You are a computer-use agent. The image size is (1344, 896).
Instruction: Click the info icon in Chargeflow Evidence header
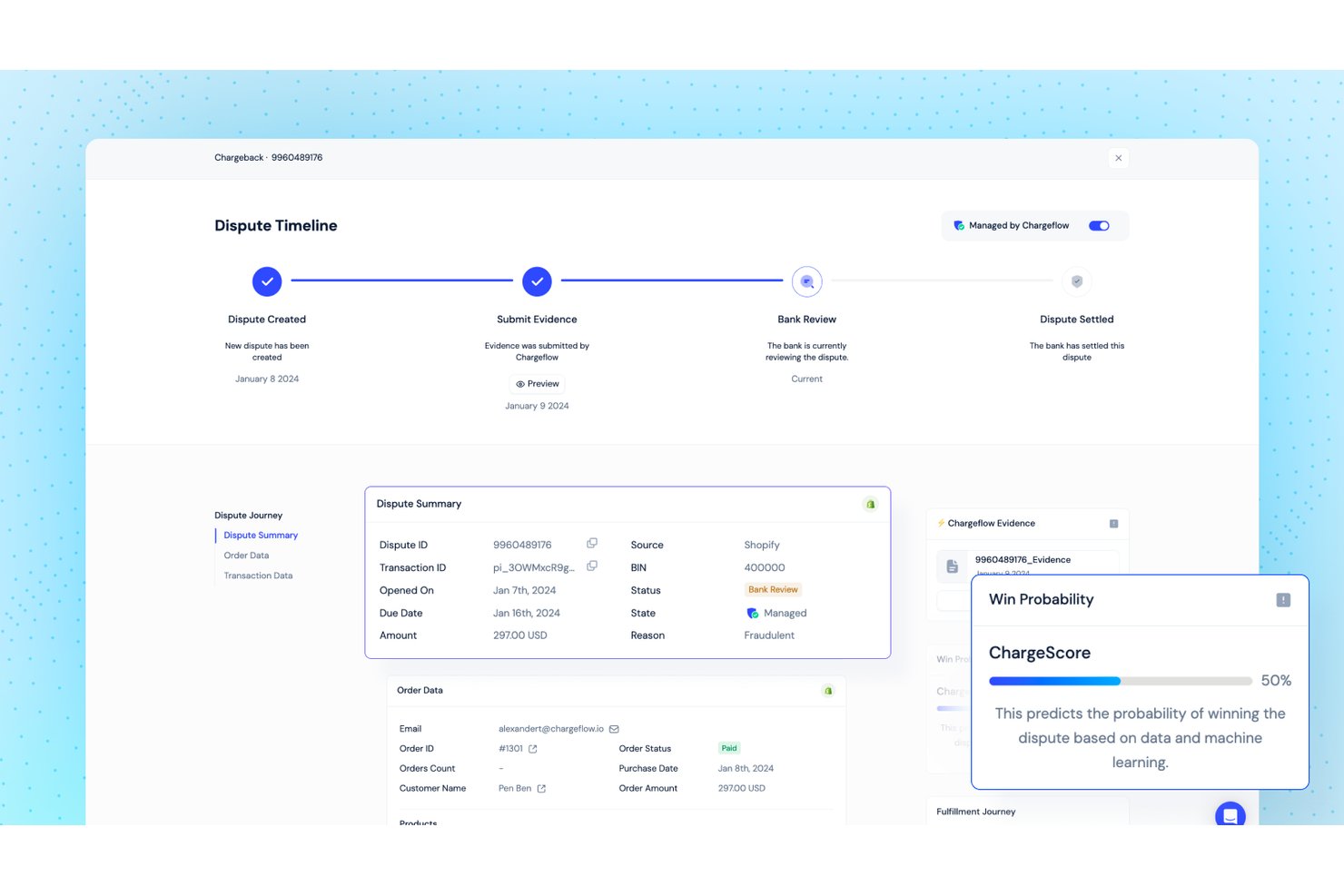click(1113, 524)
